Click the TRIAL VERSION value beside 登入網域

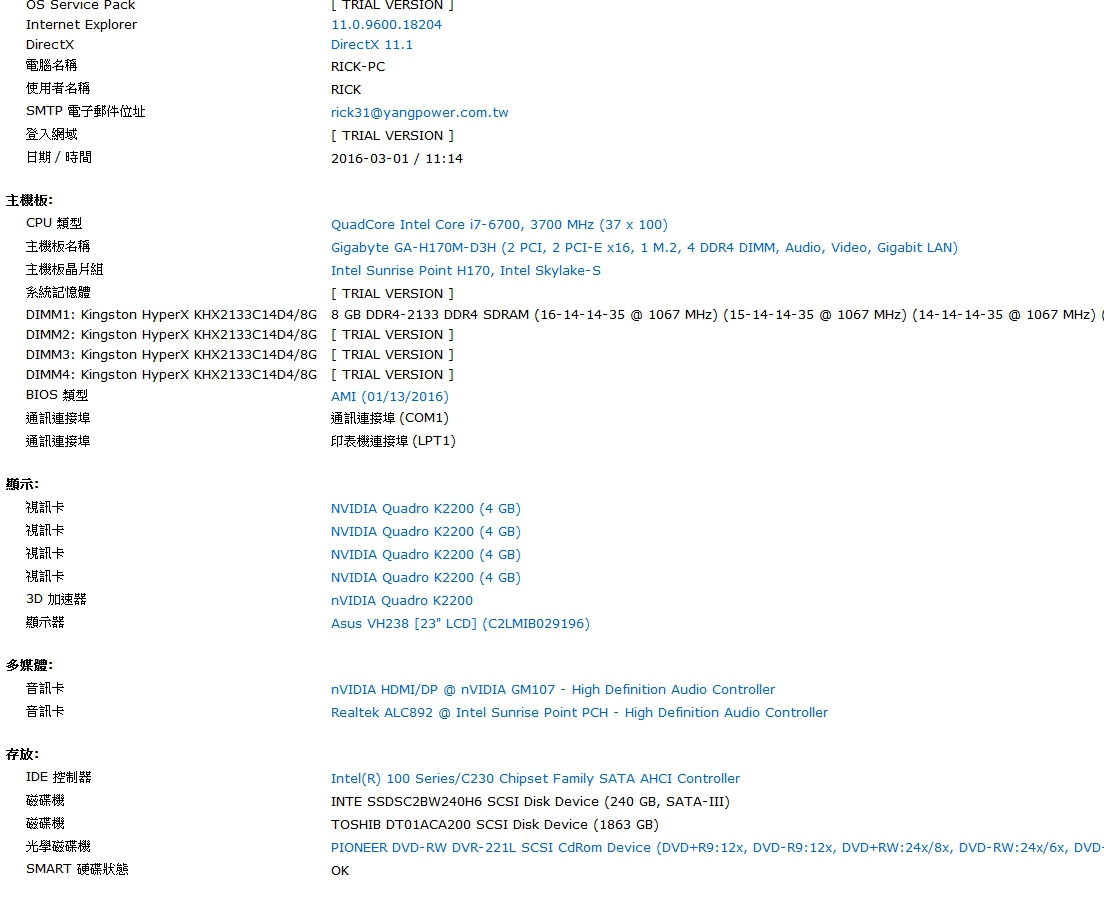[x=392, y=135]
